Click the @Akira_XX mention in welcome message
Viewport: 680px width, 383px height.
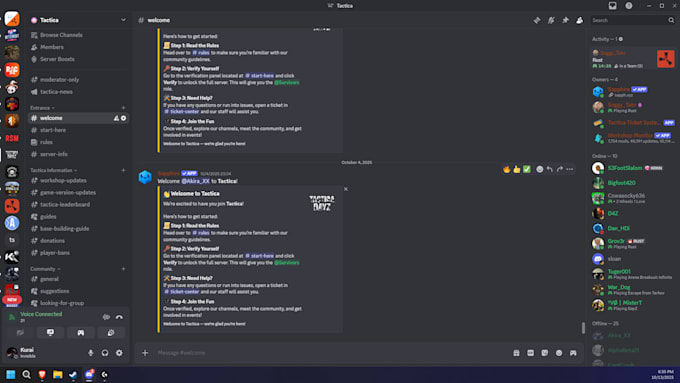(x=196, y=181)
